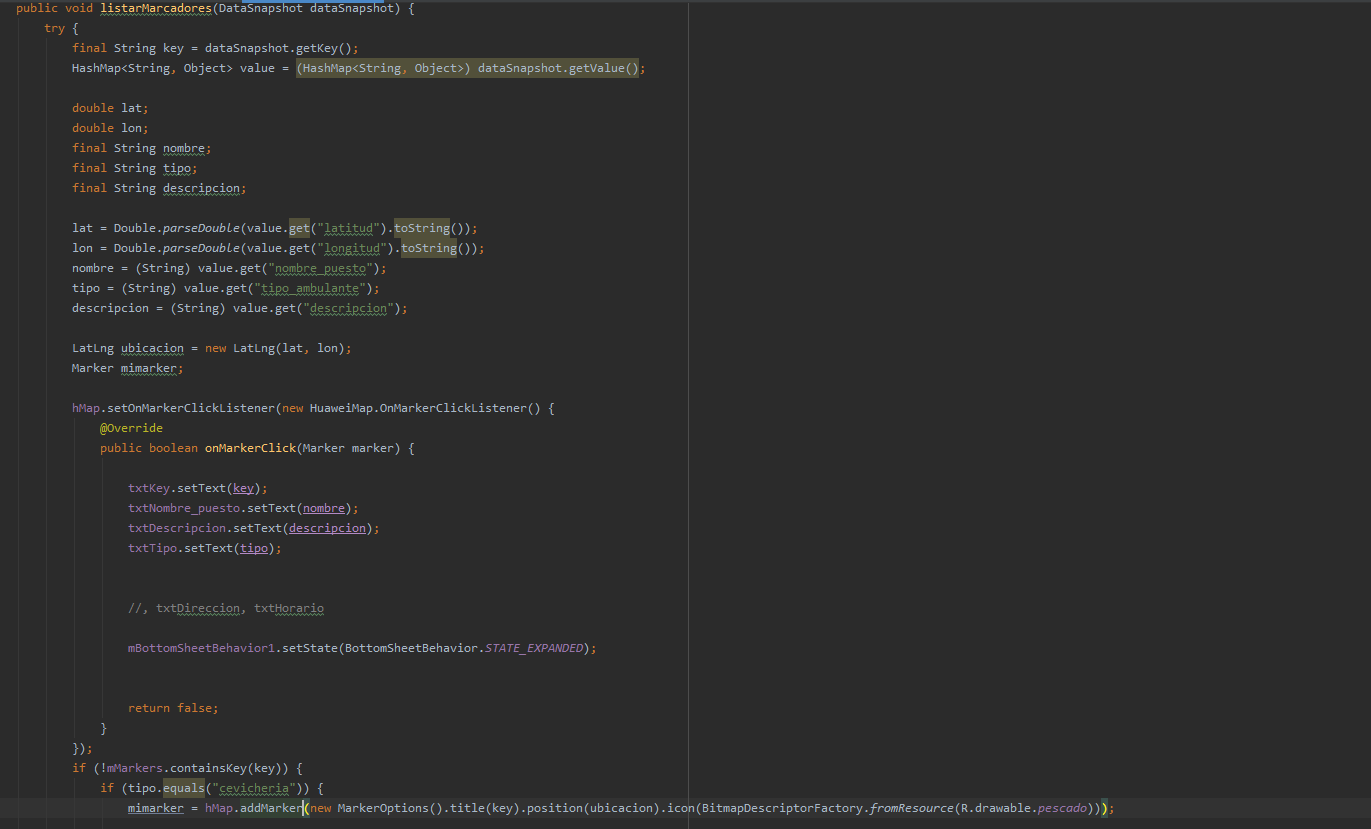Click the "cevicheria" string literal
This screenshot has width=1371, height=829.
254,788
